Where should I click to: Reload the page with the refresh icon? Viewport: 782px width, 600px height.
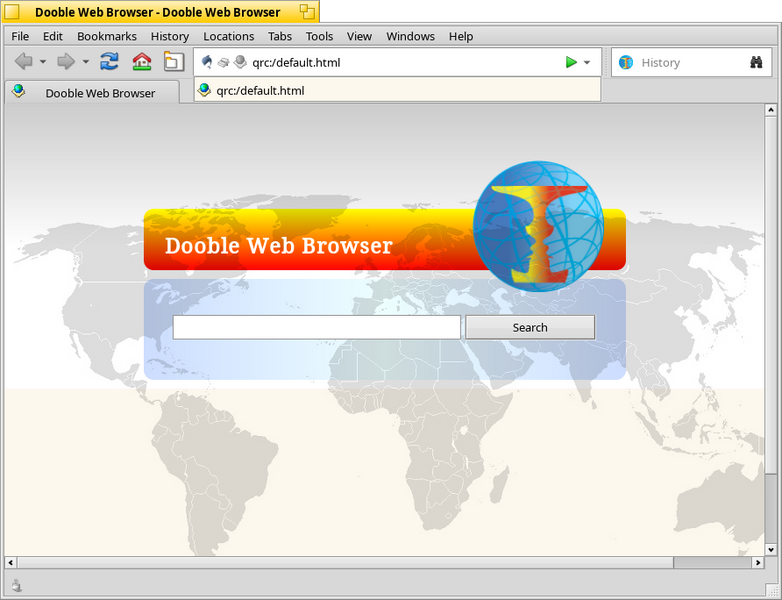point(110,62)
